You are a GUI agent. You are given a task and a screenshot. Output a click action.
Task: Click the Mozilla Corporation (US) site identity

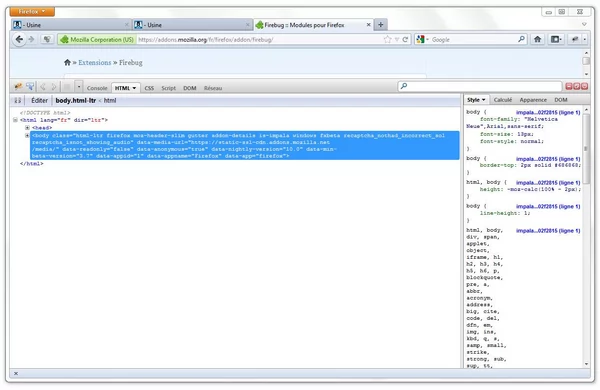97,39
